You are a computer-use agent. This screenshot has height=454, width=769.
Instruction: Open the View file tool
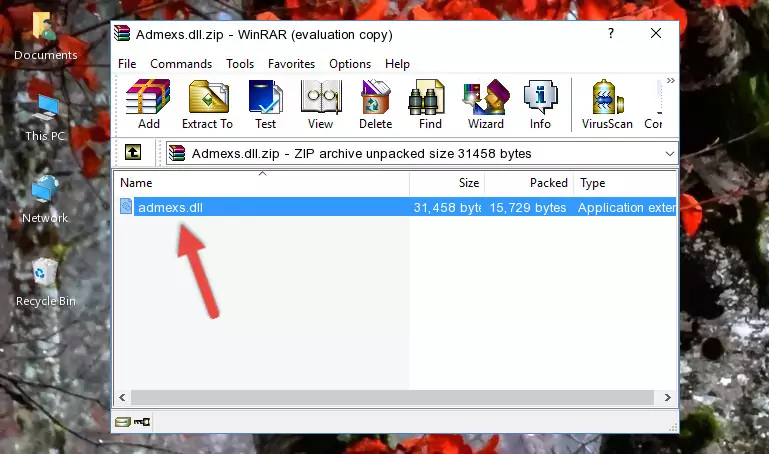(321, 104)
